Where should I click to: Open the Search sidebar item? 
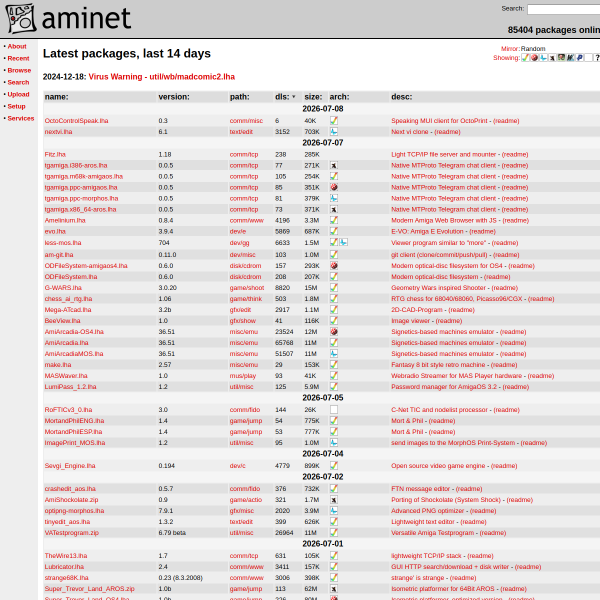pyautogui.click(x=18, y=82)
